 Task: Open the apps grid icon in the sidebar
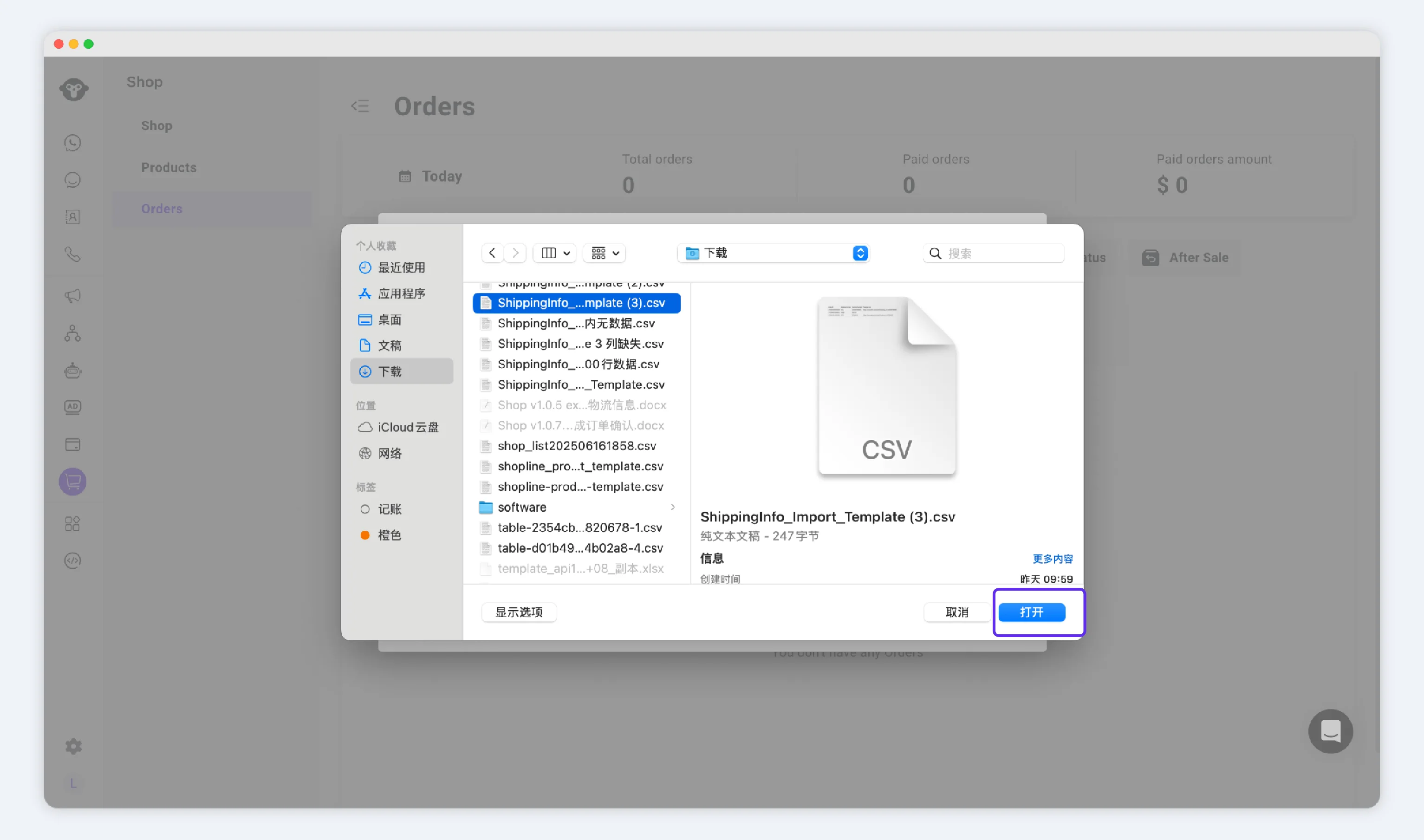tap(72, 523)
